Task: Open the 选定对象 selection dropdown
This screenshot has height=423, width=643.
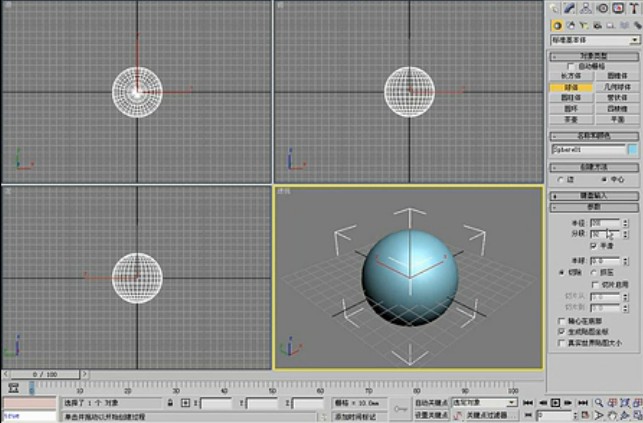Action: pos(484,403)
